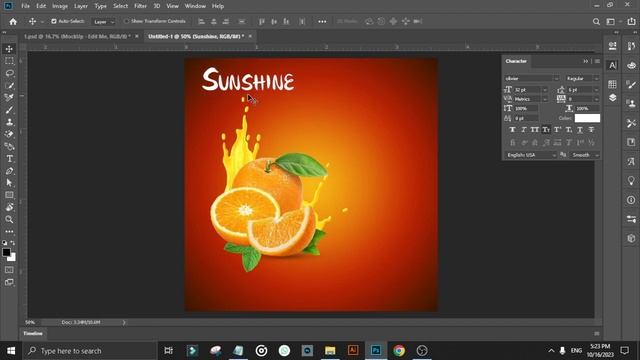Click the Align left edges icon
The image size is (640, 360).
202,22
